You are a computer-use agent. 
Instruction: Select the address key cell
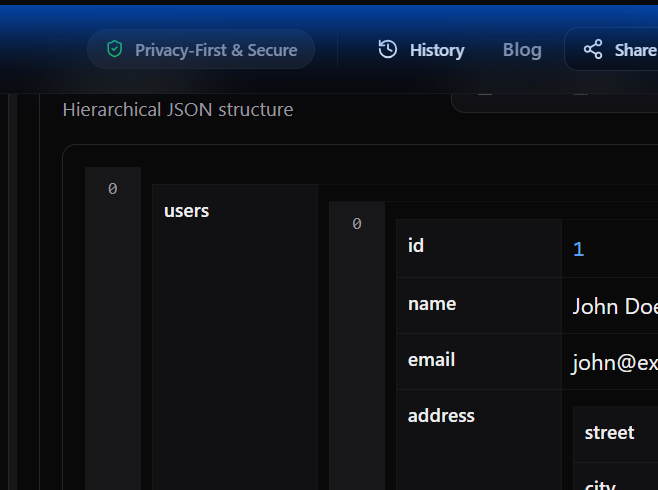click(441, 416)
